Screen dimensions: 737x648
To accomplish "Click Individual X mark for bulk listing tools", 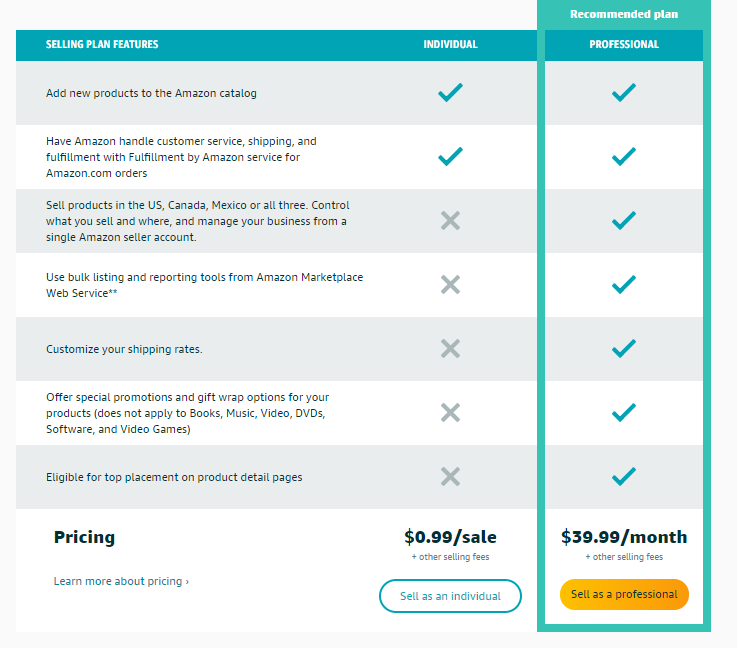I will [x=450, y=285].
